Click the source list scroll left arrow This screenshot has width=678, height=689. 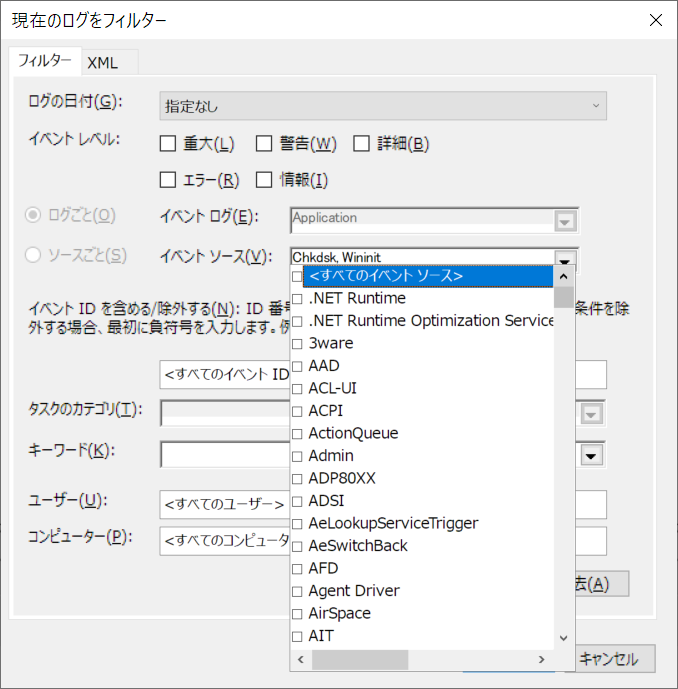pos(301,659)
